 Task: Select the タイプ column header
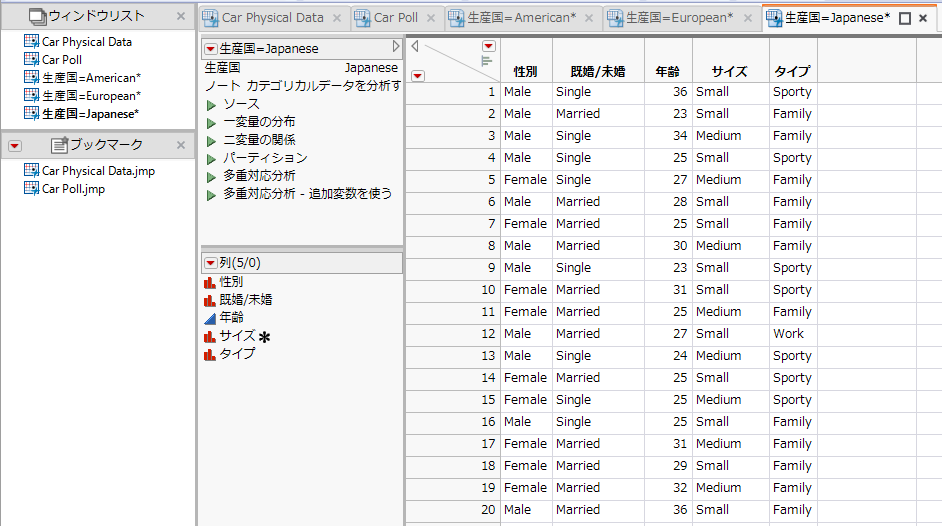pos(792,72)
